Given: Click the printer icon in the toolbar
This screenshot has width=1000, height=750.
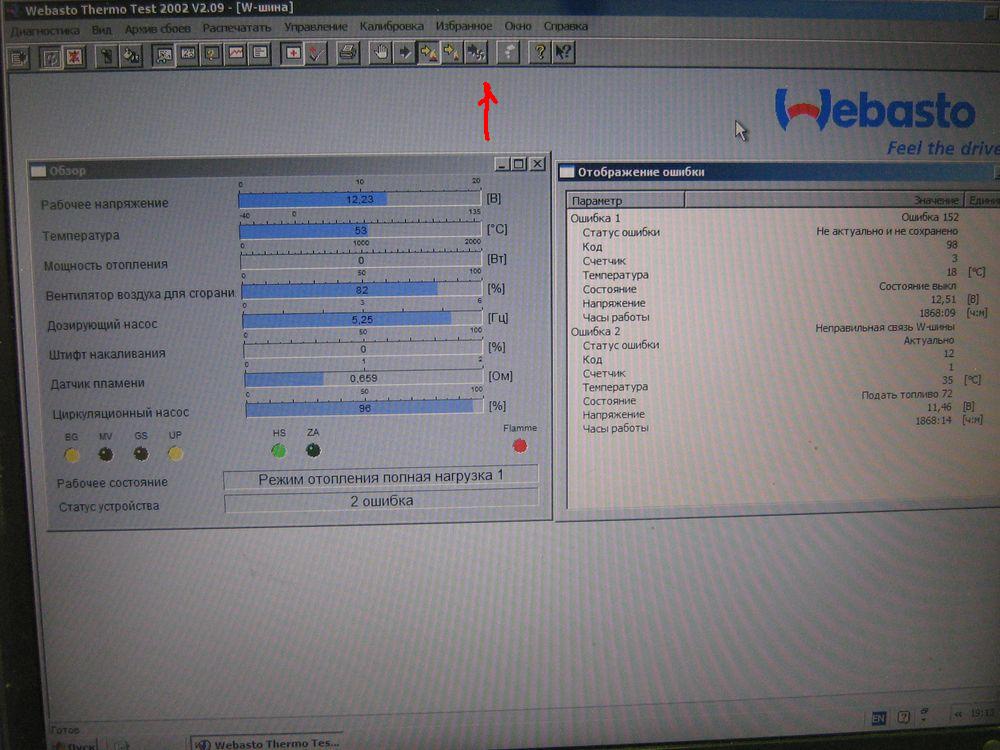Looking at the screenshot, I should 347,54.
